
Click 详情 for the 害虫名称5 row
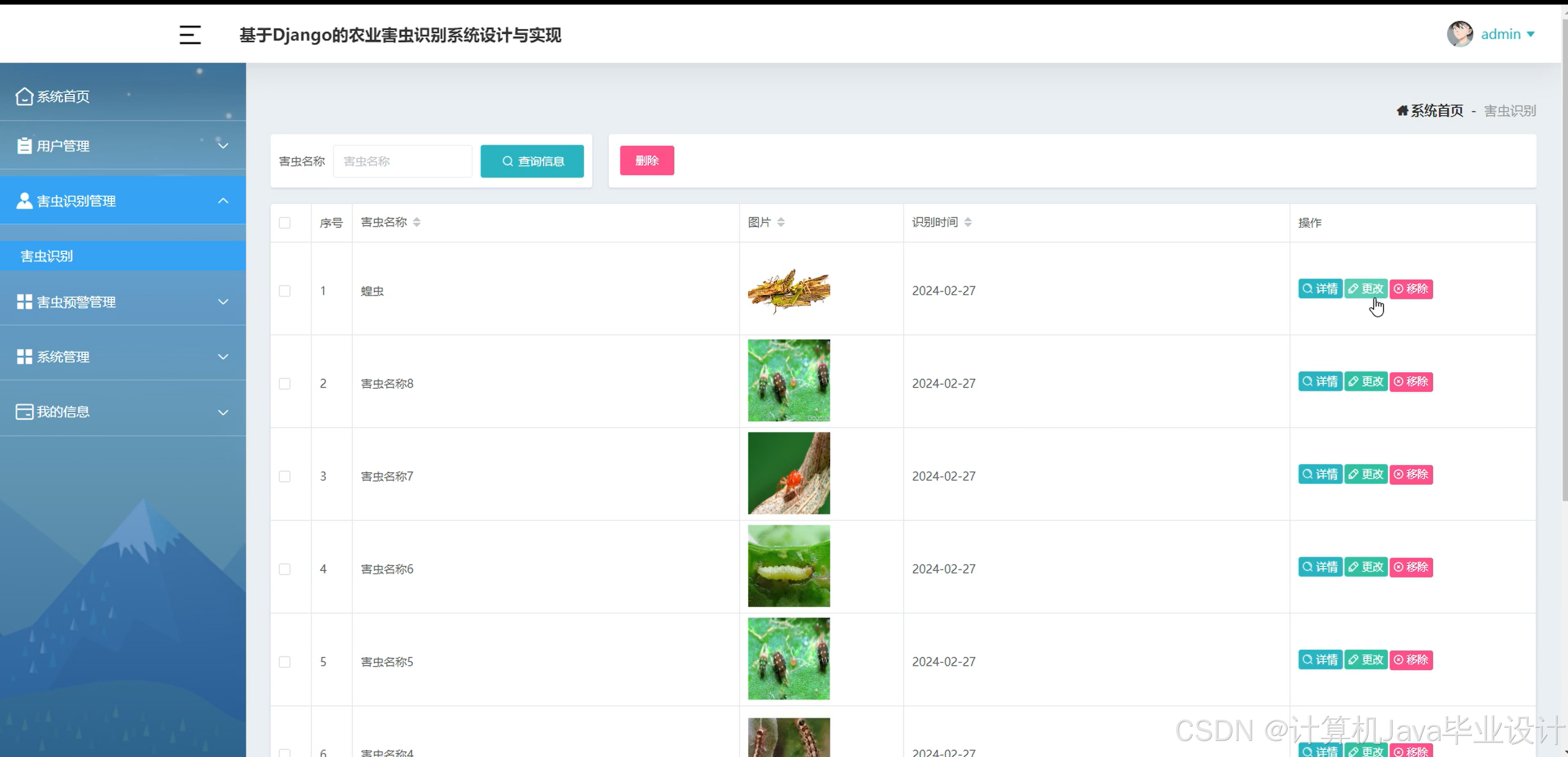point(1320,659)
